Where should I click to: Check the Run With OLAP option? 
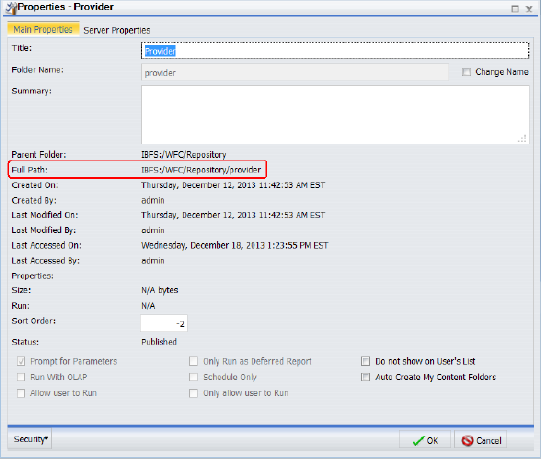[x=21, y=377]
